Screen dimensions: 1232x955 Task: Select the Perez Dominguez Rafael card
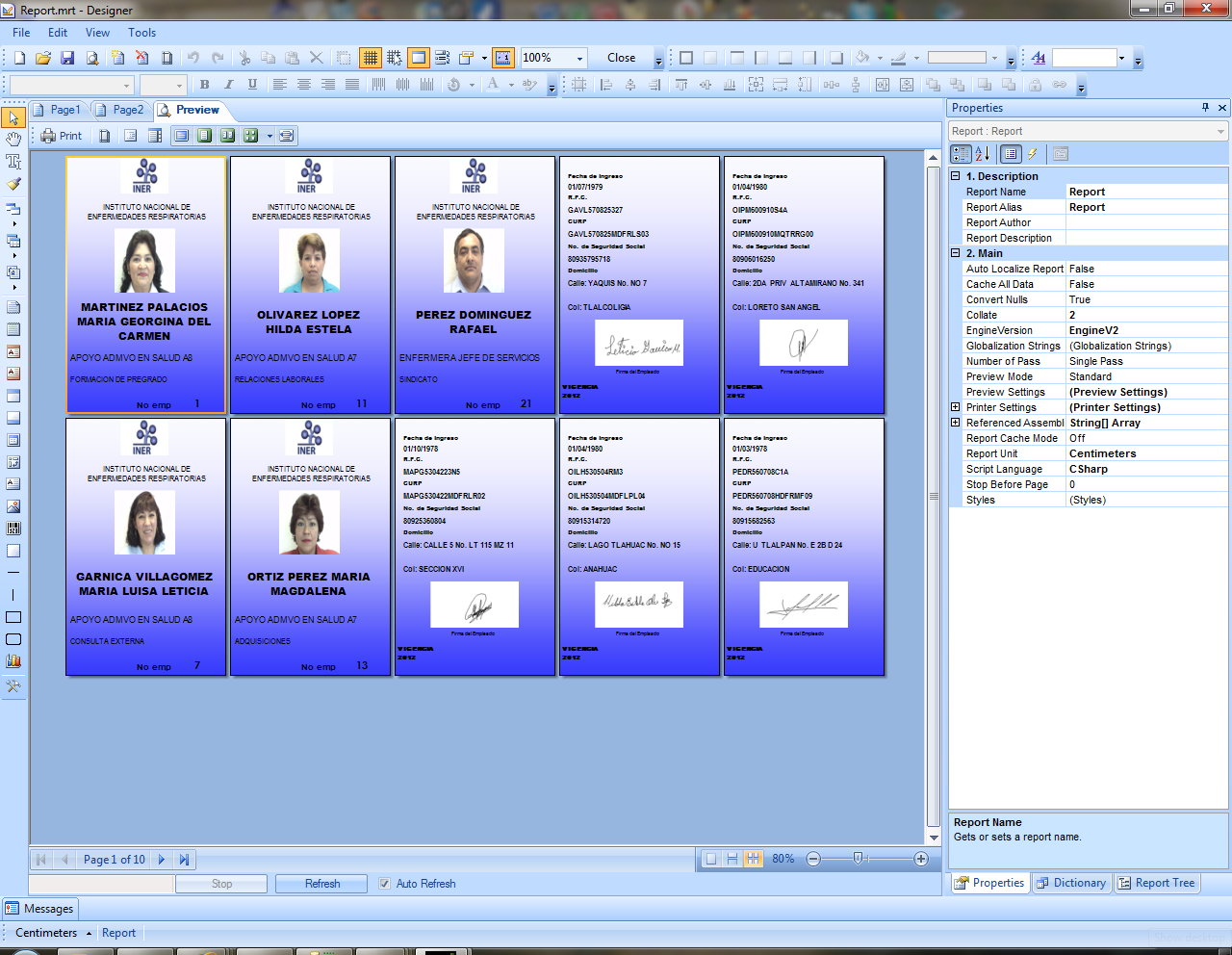[x=475, y=285]
